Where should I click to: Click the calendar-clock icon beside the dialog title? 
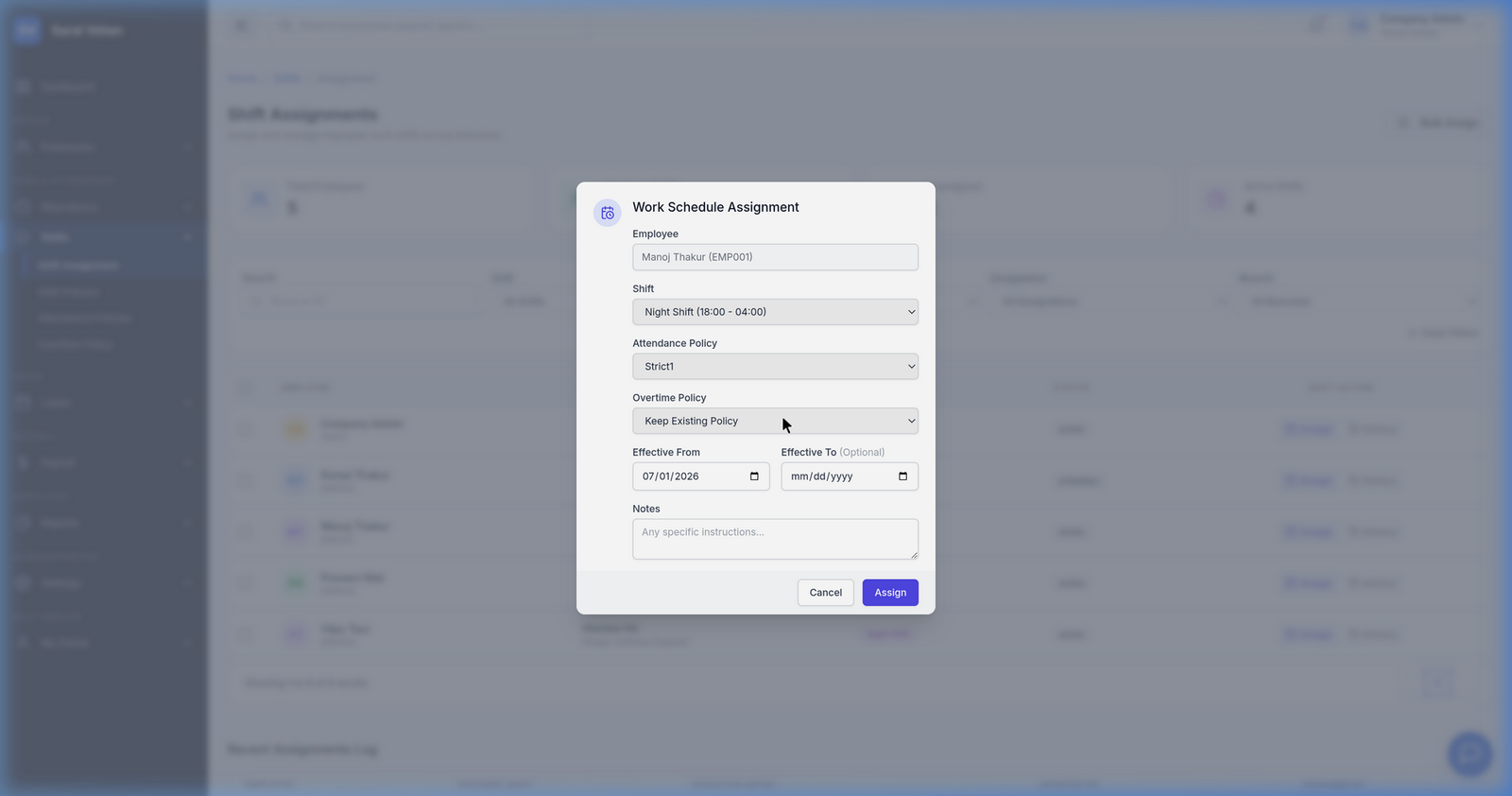607,213
